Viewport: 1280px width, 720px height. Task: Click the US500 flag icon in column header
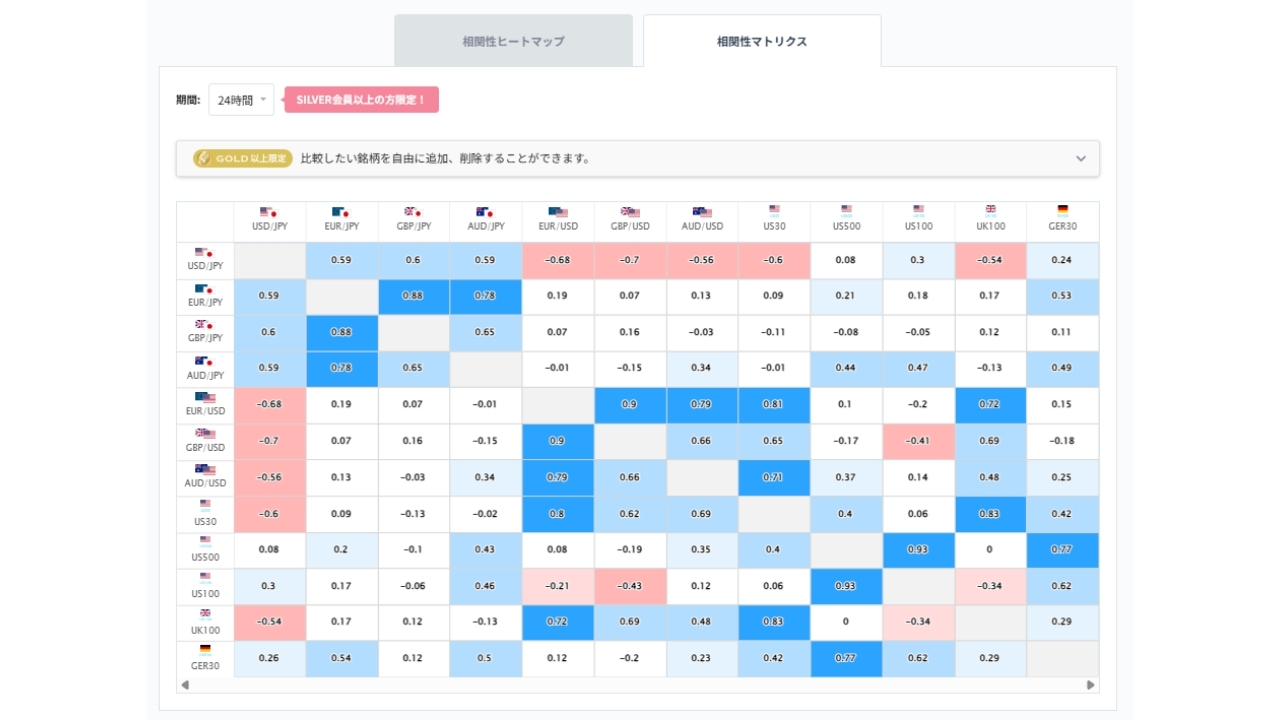[846, 210]
